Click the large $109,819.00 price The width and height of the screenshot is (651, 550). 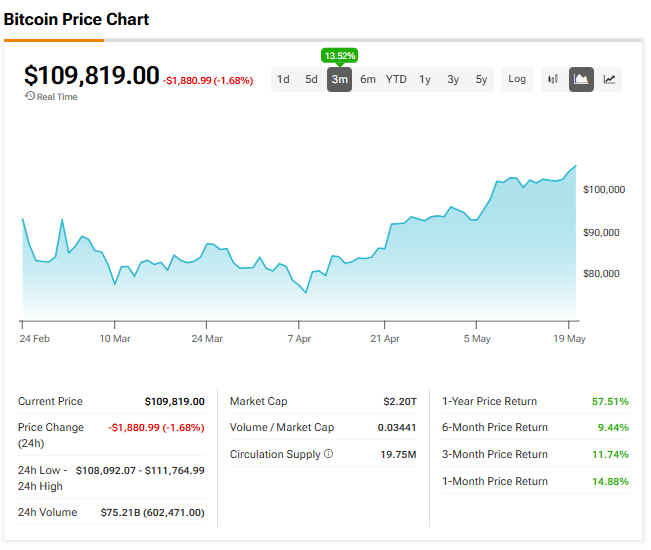(92, 76)
